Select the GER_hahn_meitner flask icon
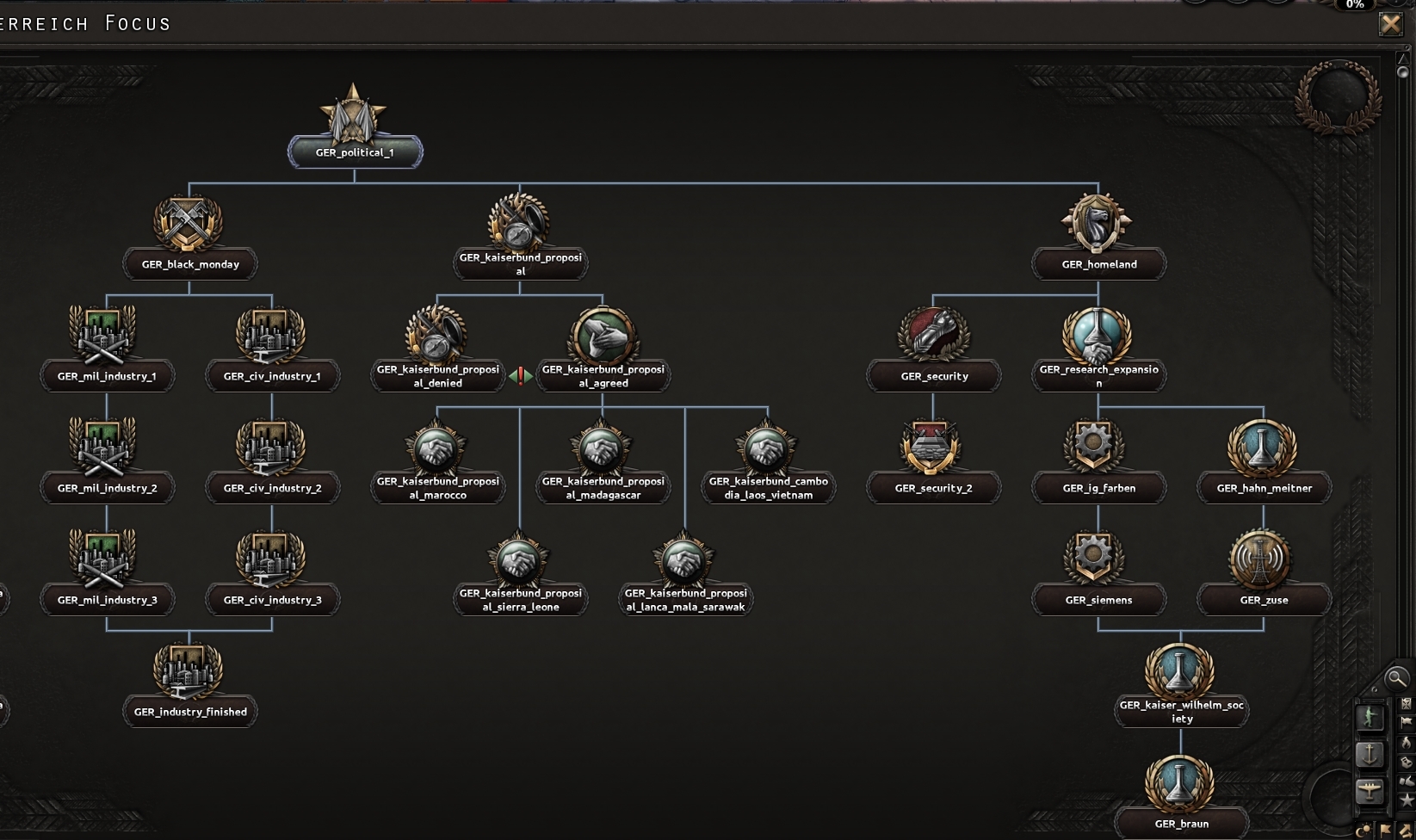 tap(1262, 448)
